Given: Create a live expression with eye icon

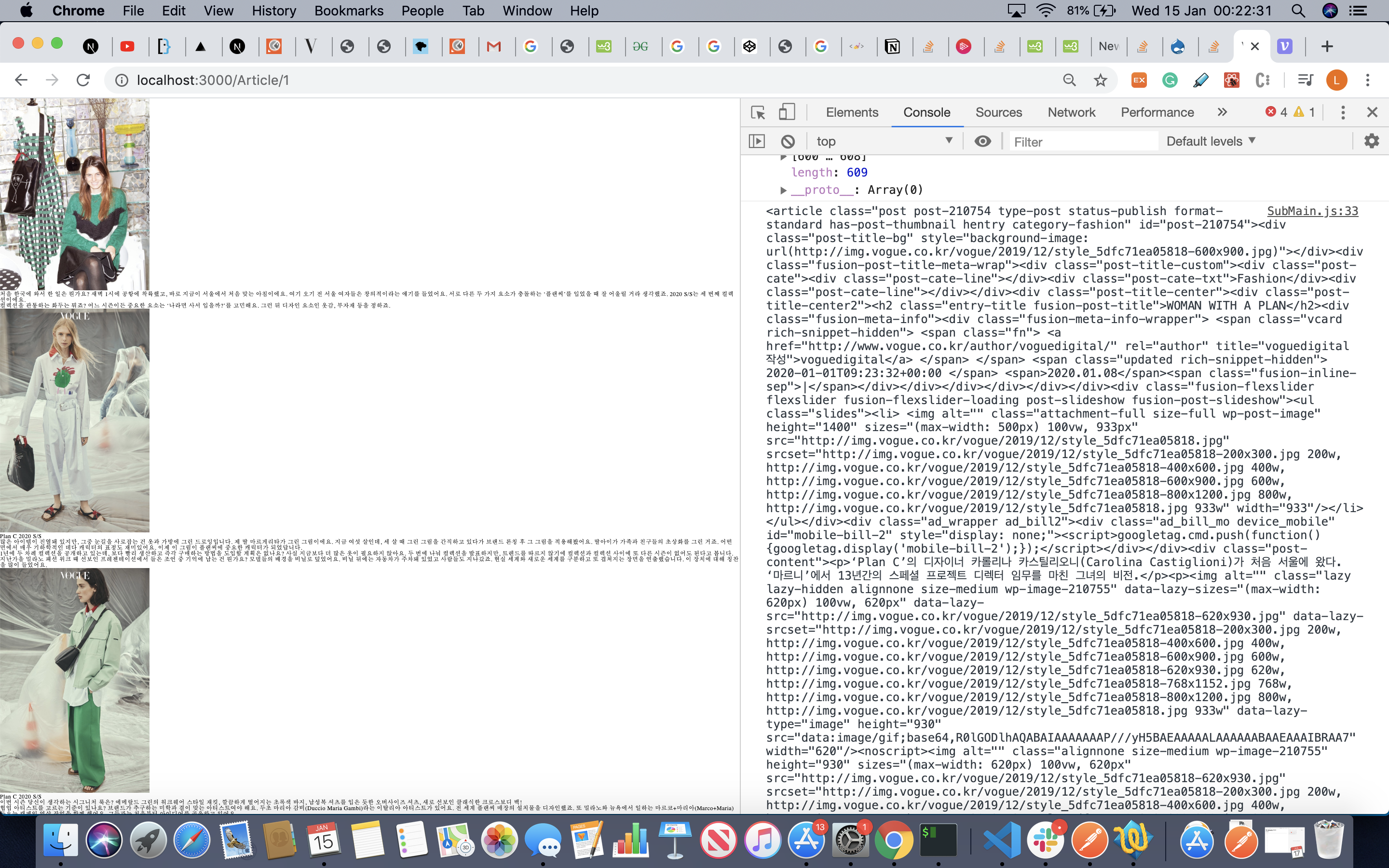Looking at the screenshot, I should coord(982,141).
